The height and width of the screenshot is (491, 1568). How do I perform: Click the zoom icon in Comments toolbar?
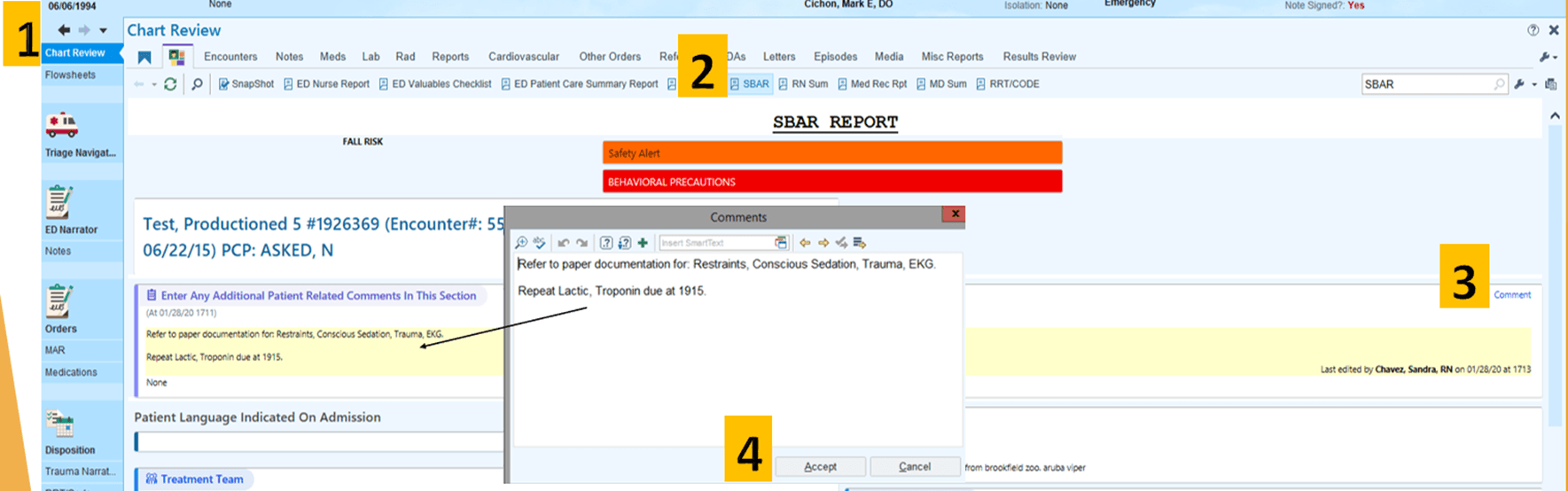coord(522,243)
